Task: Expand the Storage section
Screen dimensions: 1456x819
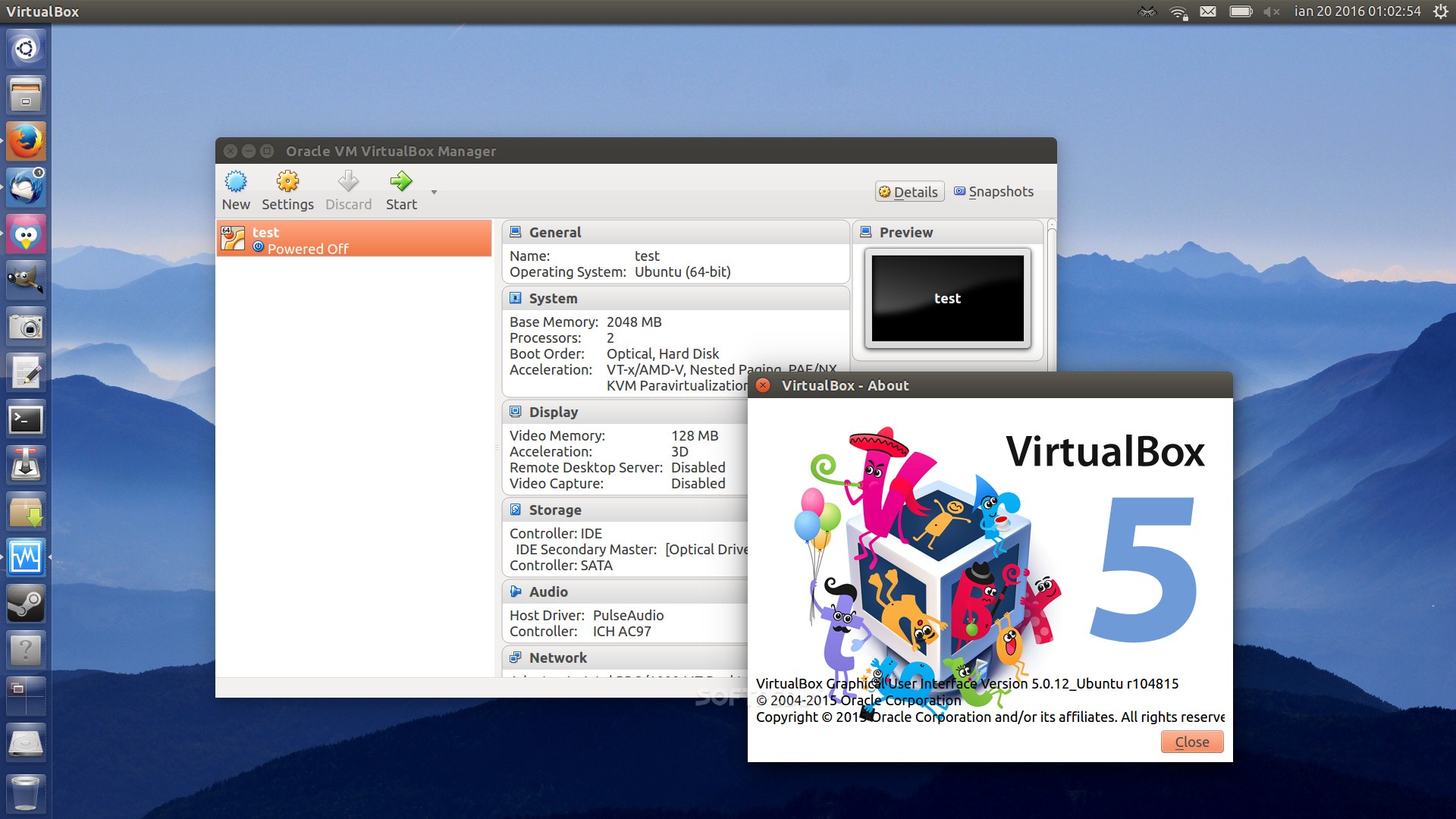Action: [555, 512]
